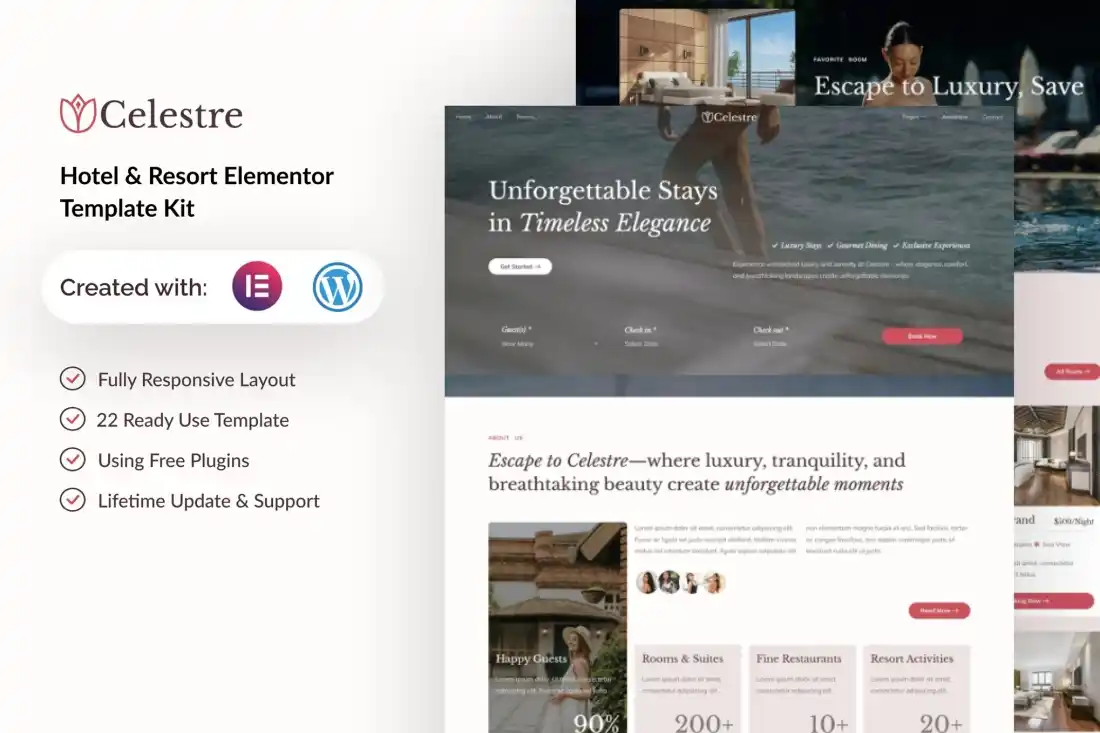Select the Happy Guests image card
This screenshot has height=733, width=1100.
557,627
